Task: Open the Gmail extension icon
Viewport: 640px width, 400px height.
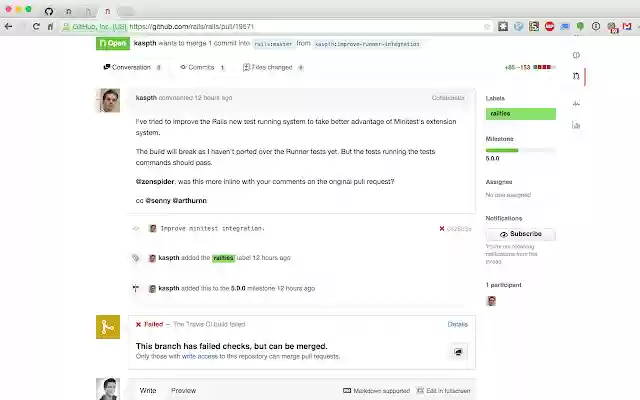Action: 627,27
